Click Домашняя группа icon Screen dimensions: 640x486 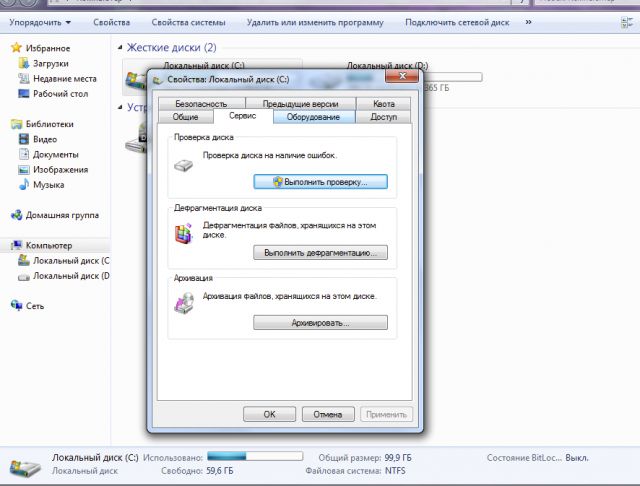pos(16,215)
